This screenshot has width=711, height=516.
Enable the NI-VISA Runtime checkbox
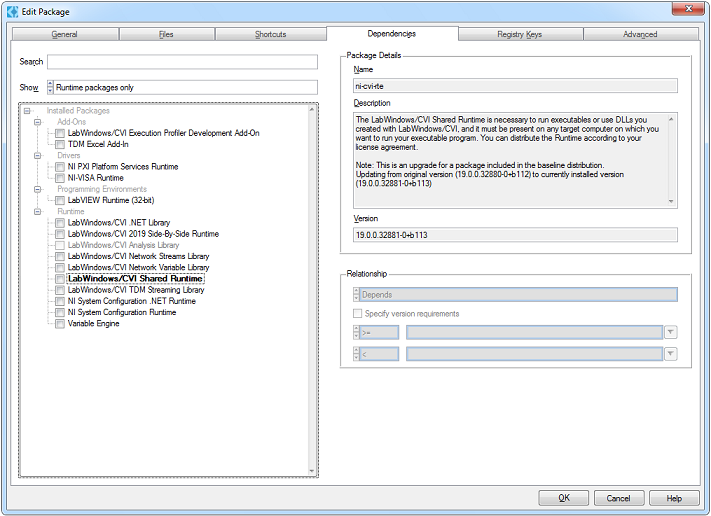click(x=60, y=178)
